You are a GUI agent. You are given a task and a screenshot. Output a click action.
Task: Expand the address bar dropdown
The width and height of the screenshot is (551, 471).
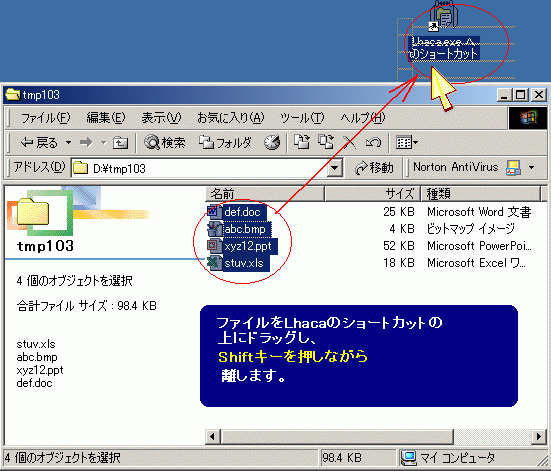coord(335,168)
